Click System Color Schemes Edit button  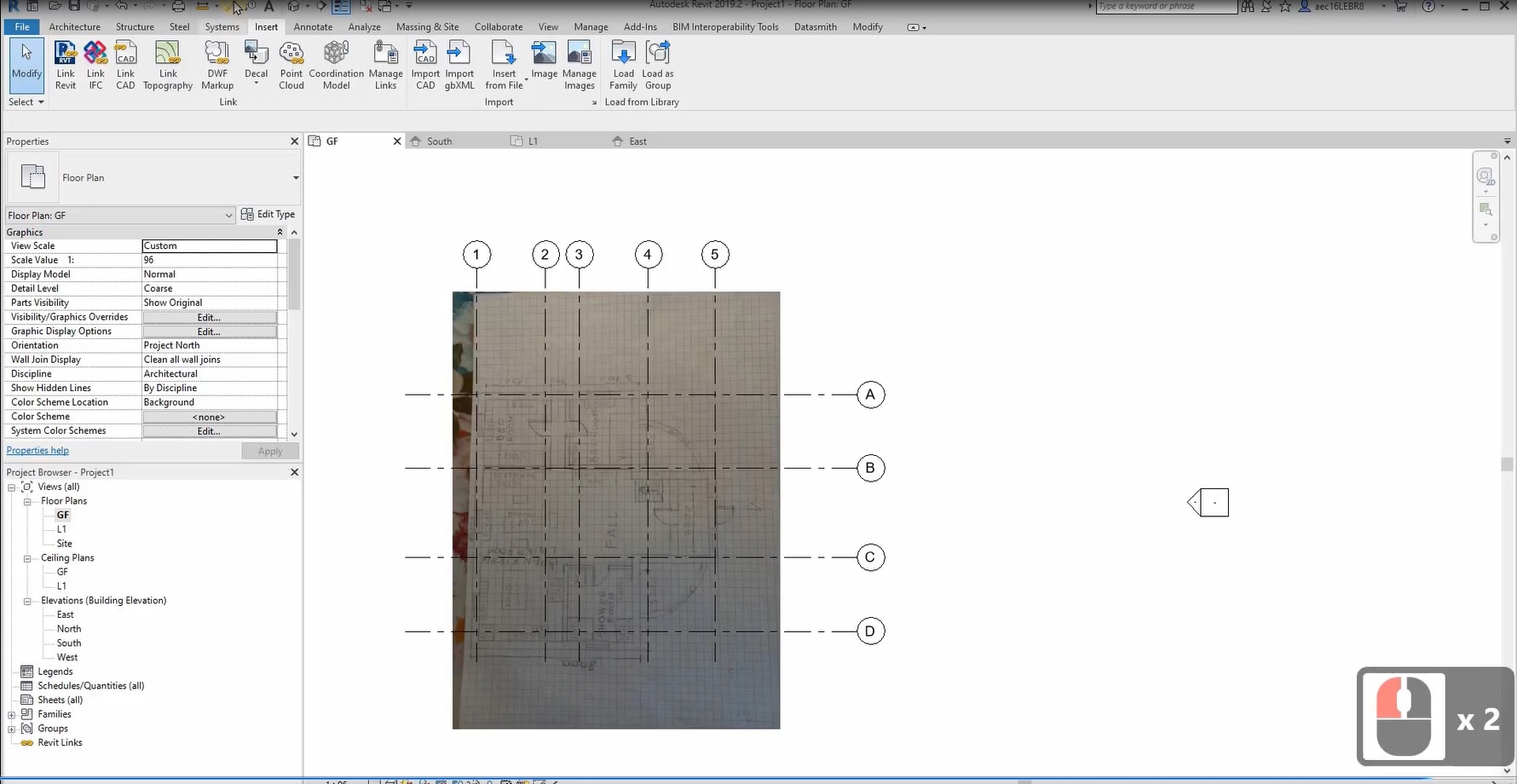coord(209,431)
